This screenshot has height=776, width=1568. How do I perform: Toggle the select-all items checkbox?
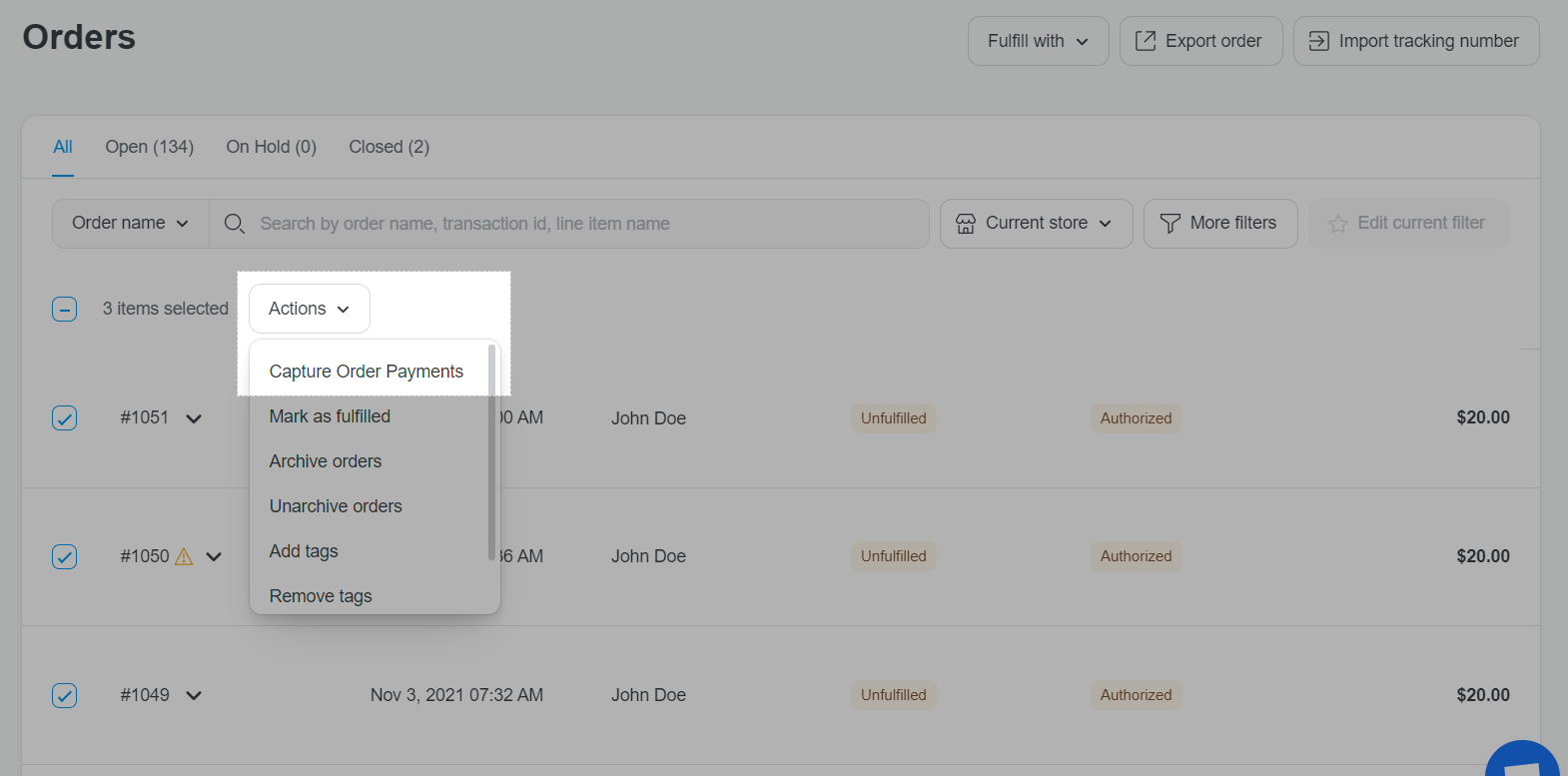point(64,309)
